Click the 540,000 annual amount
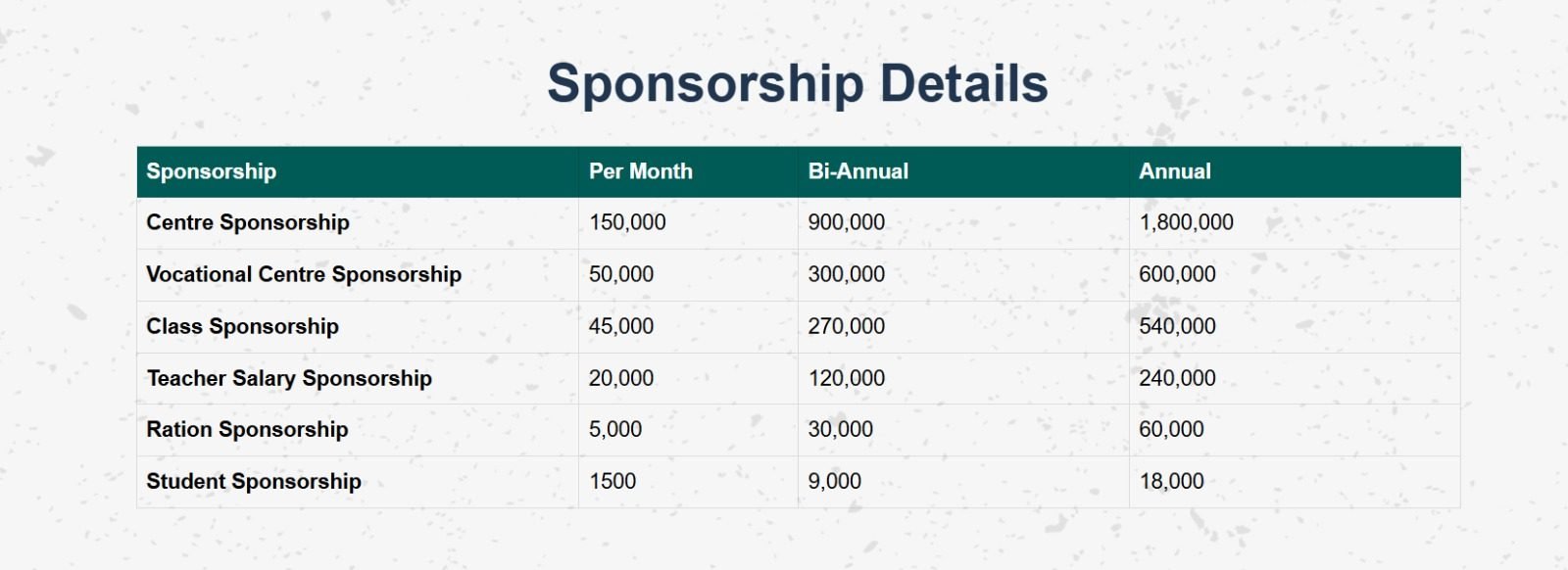Image resolution: width=1568 pixels, height=570 pixels. pos(1176,326)
